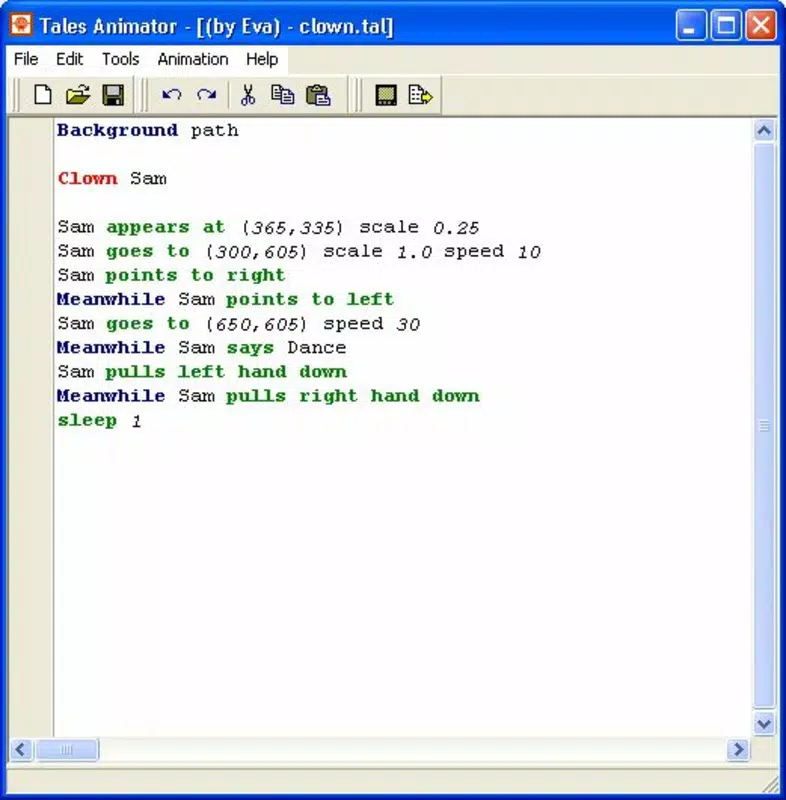This screenshot has height=800, width=786.
Task: Click 'points to right' text
Action: (195, 276)
